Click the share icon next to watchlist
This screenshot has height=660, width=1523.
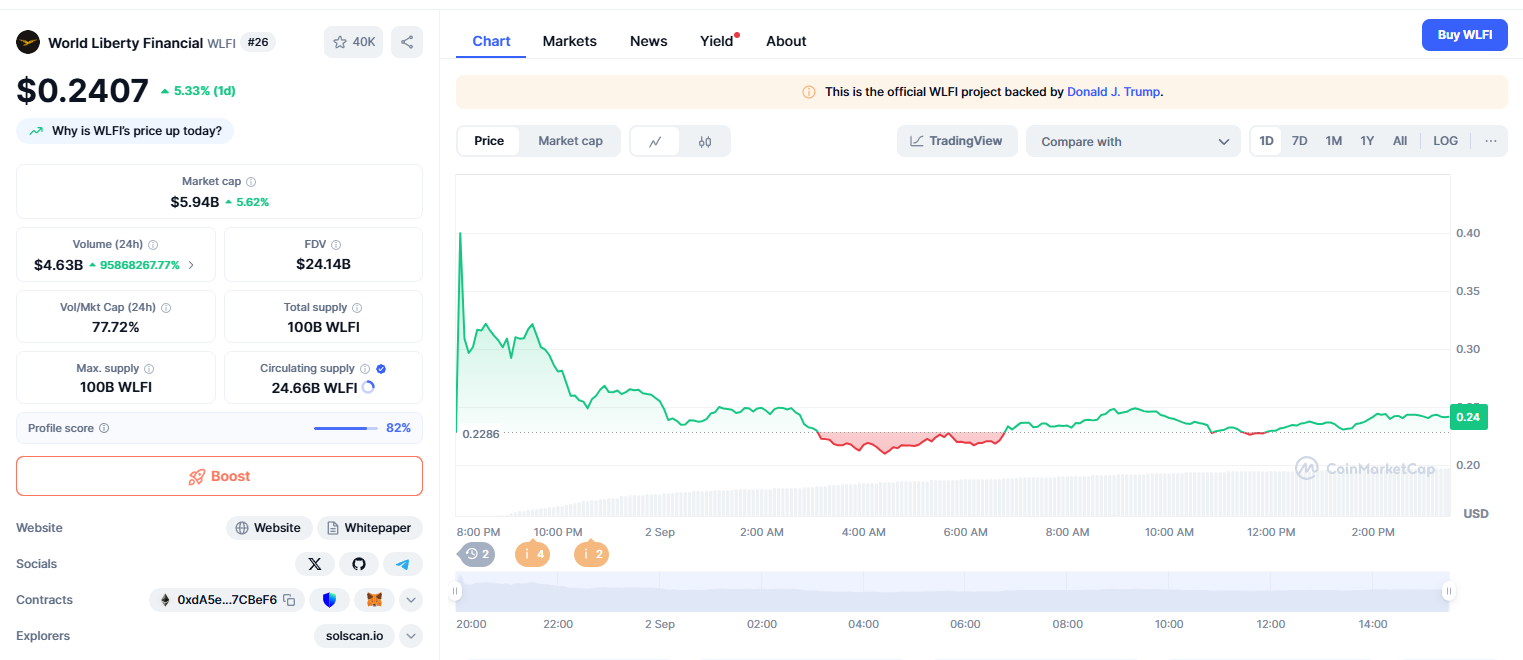(407, 42)
